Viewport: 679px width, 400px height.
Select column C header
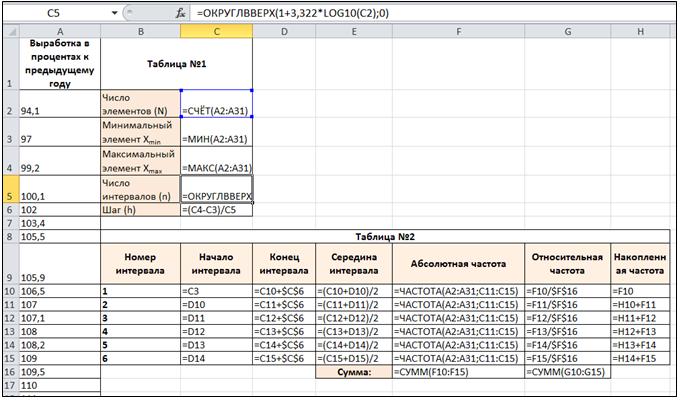(216, 30)
